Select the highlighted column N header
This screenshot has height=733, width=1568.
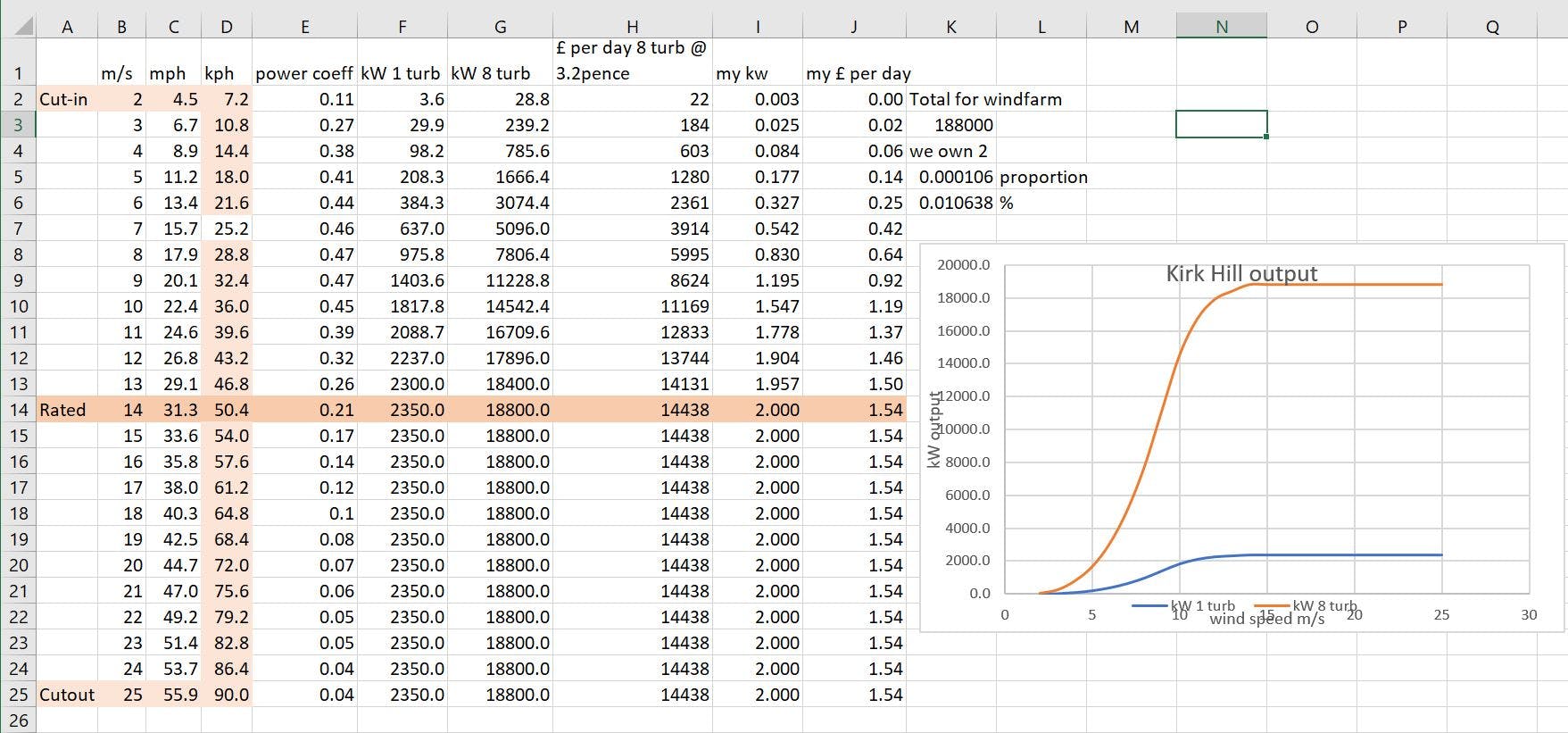coord(1222,27)
